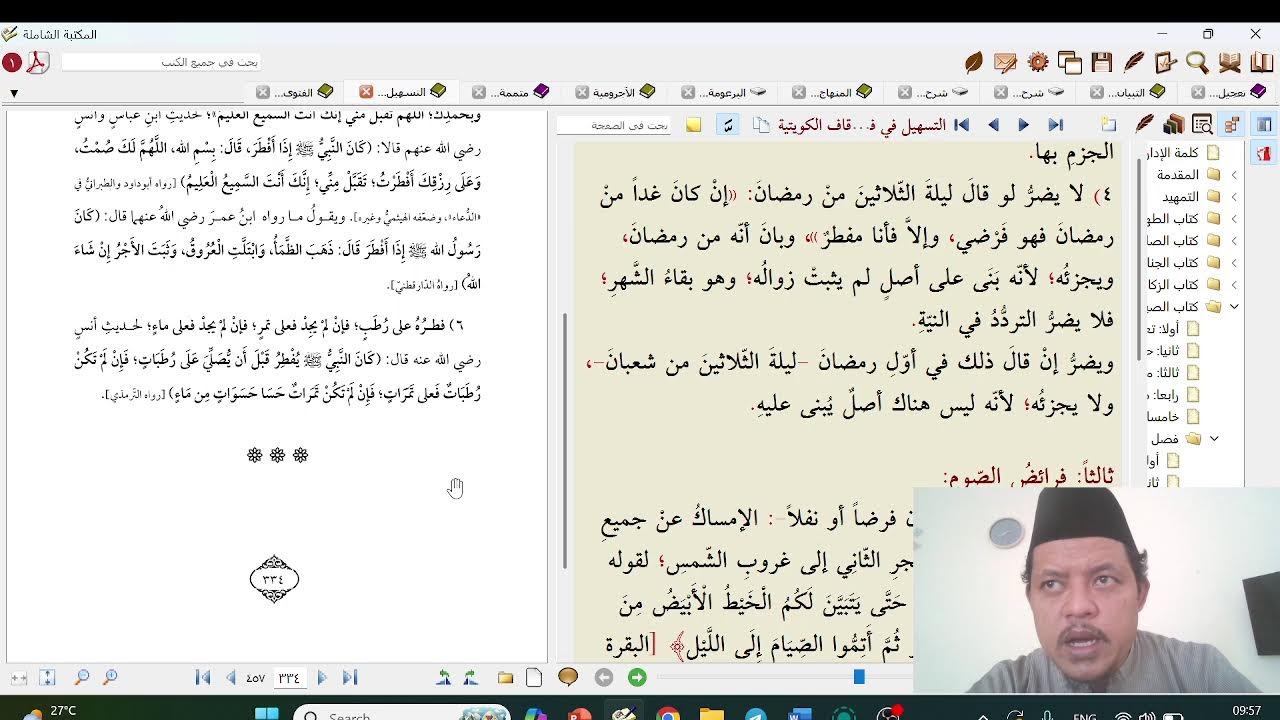Select كلمة الإدار in the tree
This screenshot has height=720, width=1280.
(1172, 153)
